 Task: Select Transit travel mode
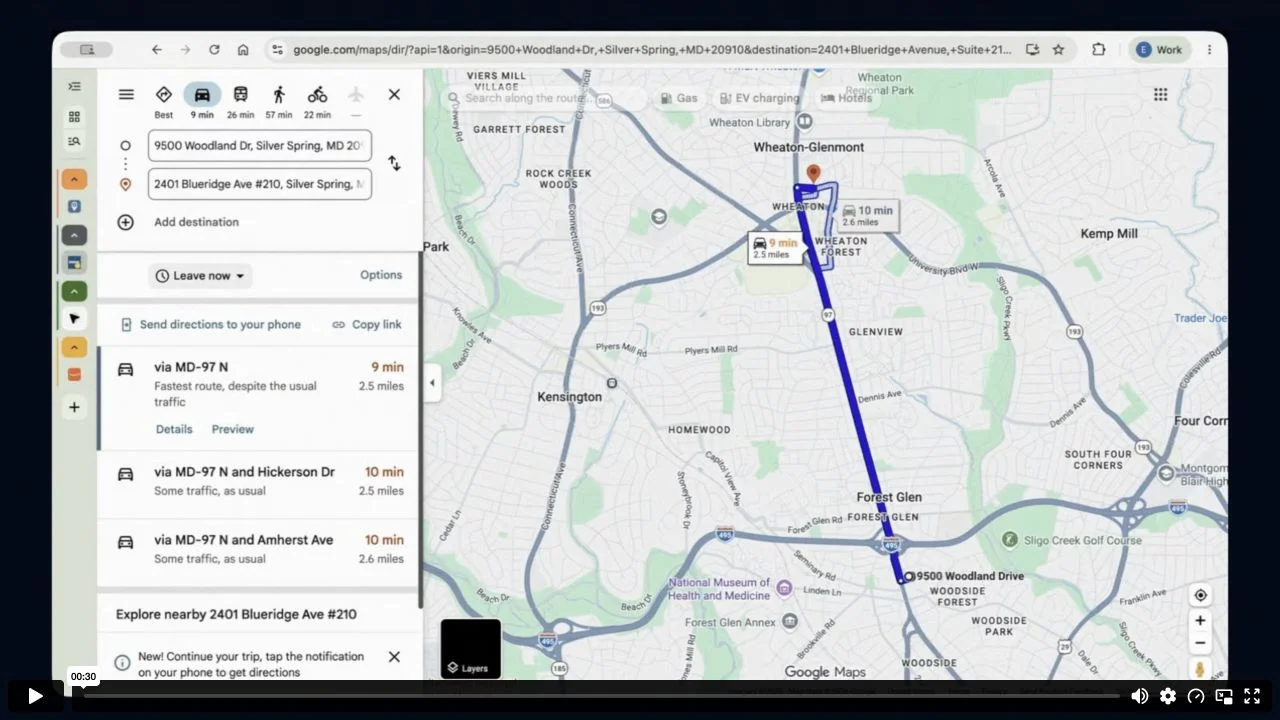click(x=240, y=101)
